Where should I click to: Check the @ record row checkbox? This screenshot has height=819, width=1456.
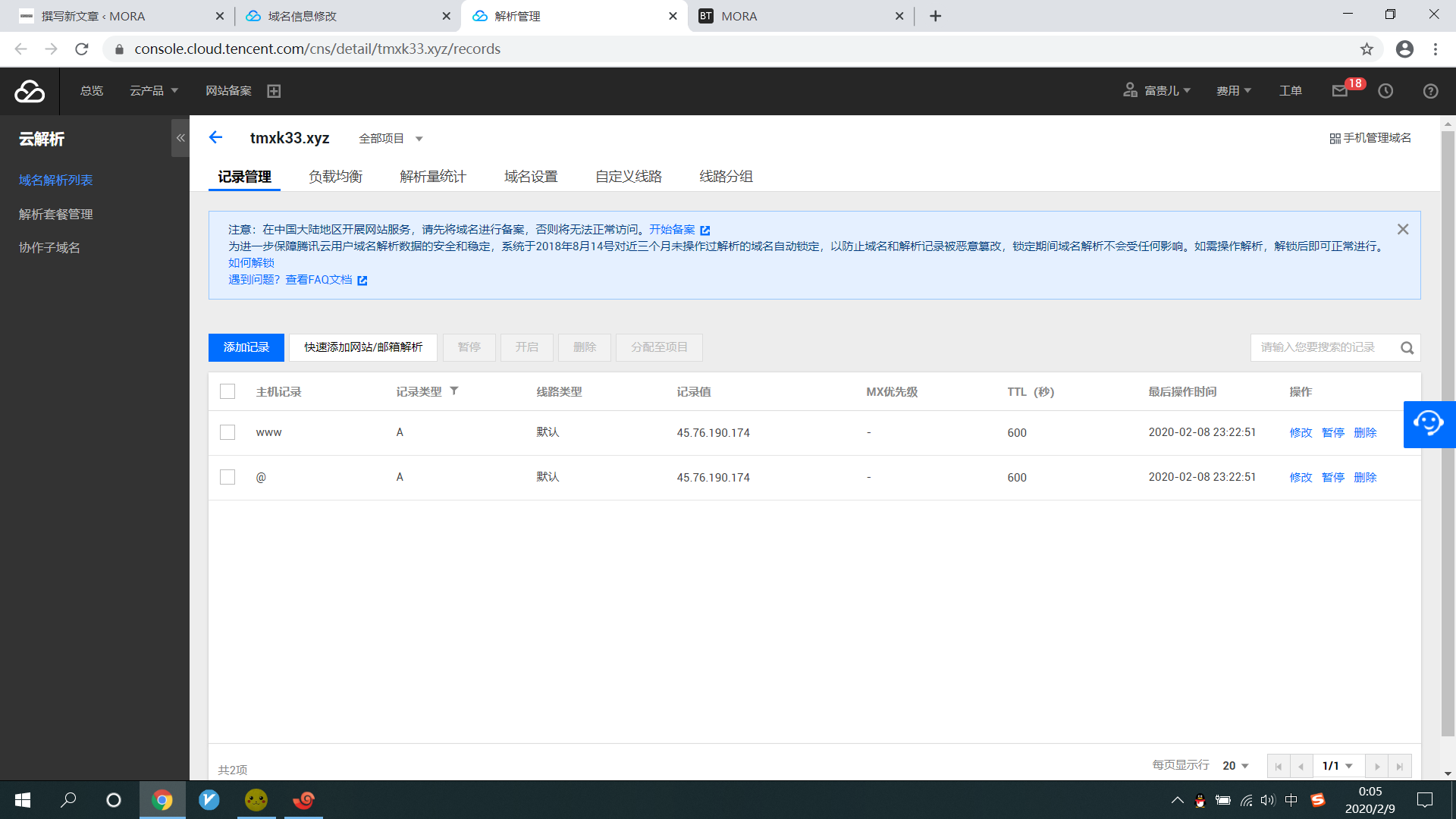227,477
